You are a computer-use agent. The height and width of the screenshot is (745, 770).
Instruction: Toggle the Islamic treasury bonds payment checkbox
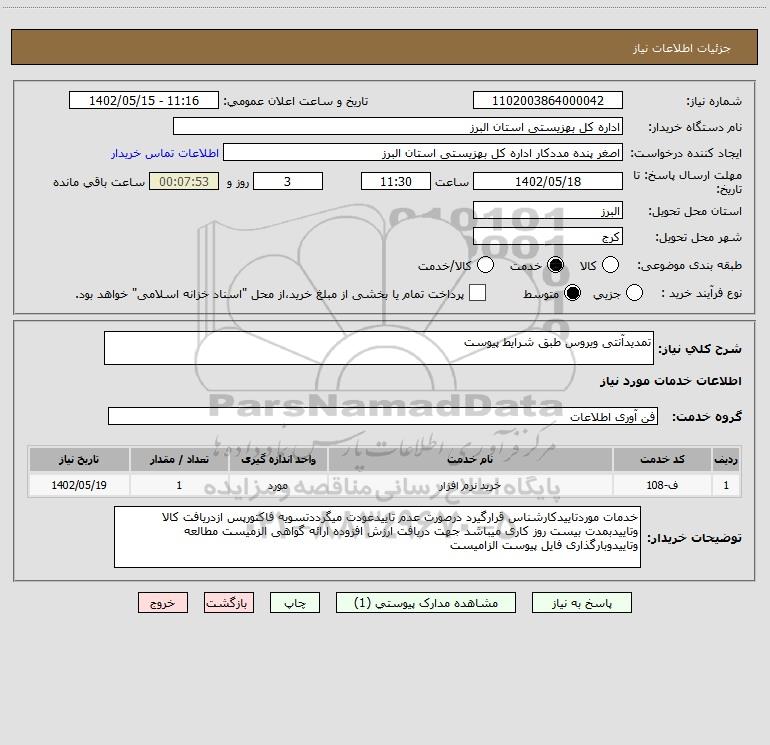[x=477, y=293]
